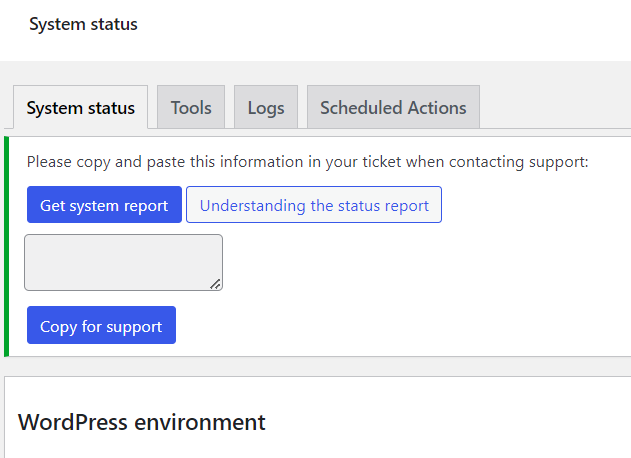Click Copy for support button
631x458 pixels.
(x=101, y=325)
